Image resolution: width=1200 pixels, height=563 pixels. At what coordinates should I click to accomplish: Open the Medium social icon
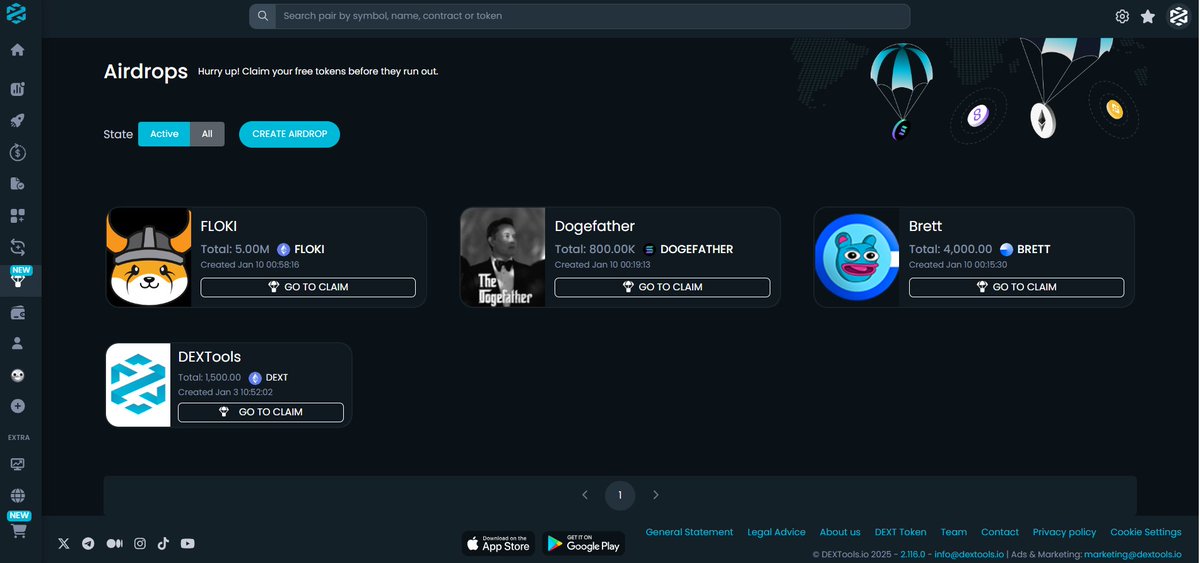(114, 543)
